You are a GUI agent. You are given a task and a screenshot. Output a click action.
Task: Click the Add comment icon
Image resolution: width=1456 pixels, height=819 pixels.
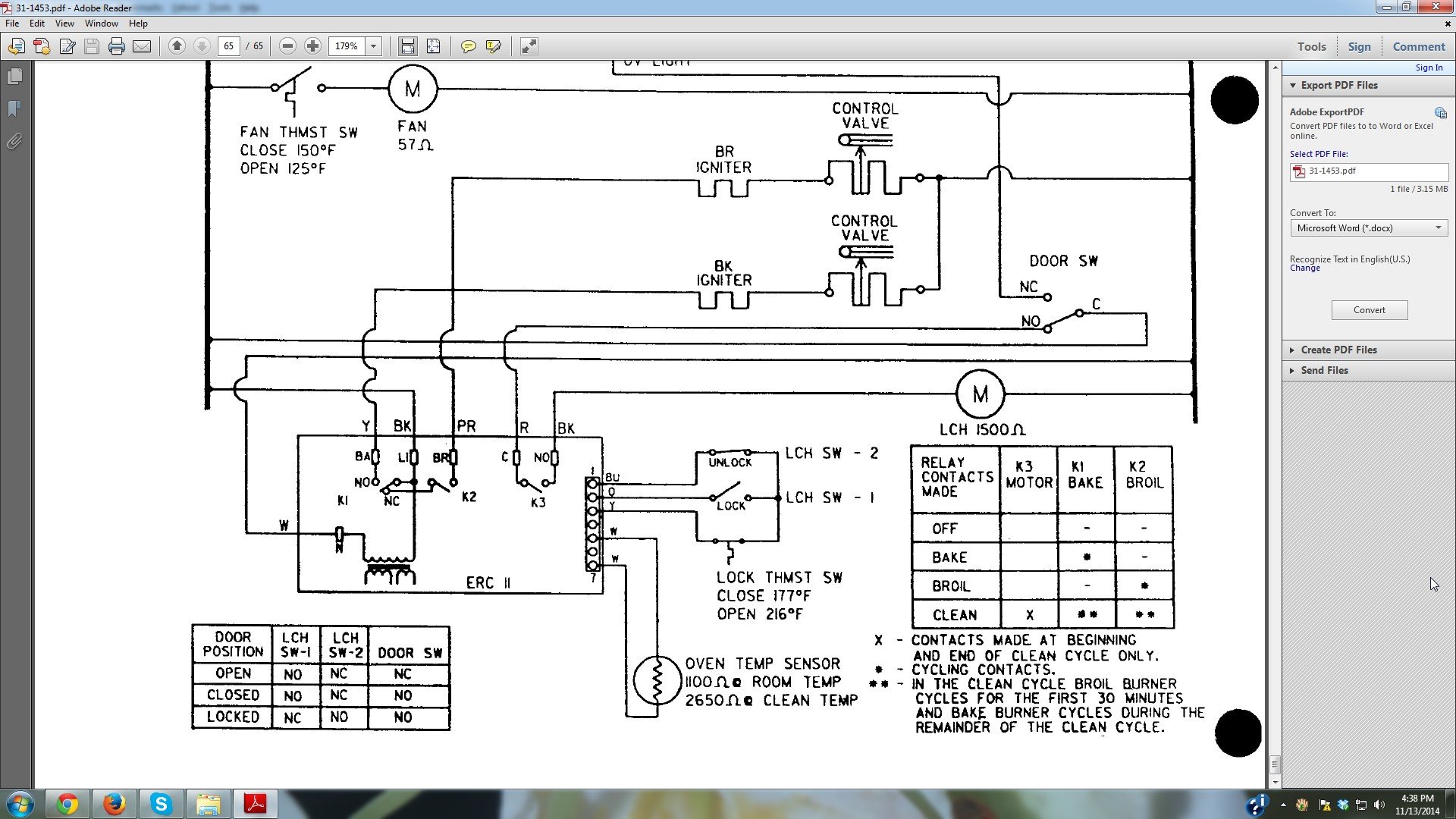pos(468,45)
